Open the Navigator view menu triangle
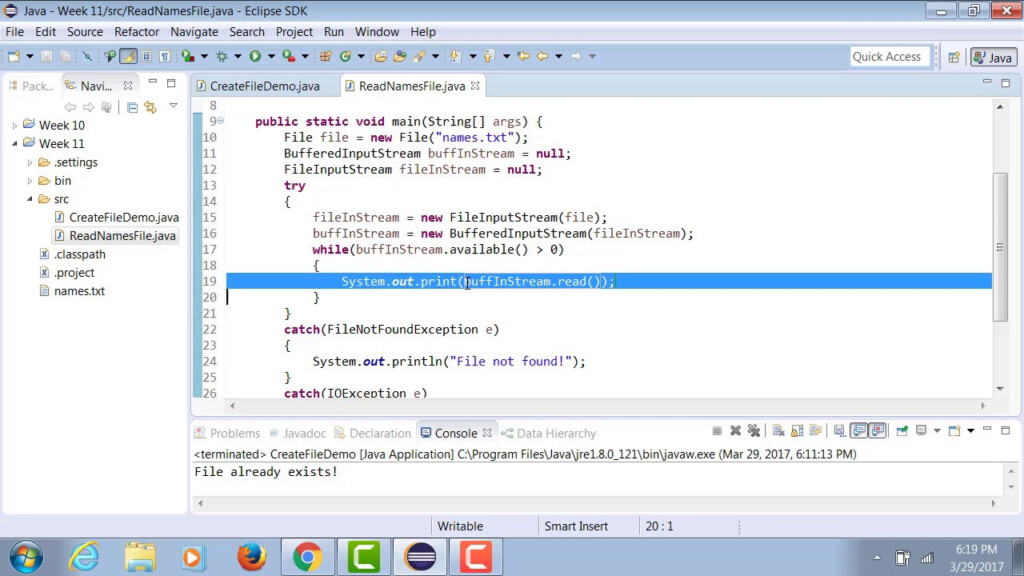Viewport: 1024px width, 576px height. coord(173,105)
